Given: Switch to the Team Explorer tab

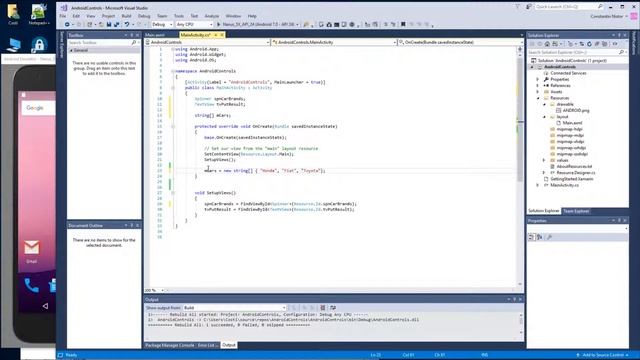Looking at the screenshot, I should [x=576, y=211].
